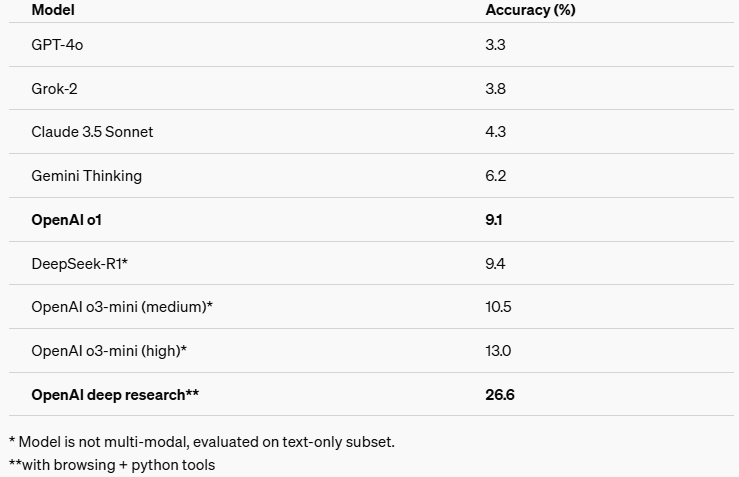Click the Model column header
This screenshot has height=477, width=739.
click(x=53, y=10)
